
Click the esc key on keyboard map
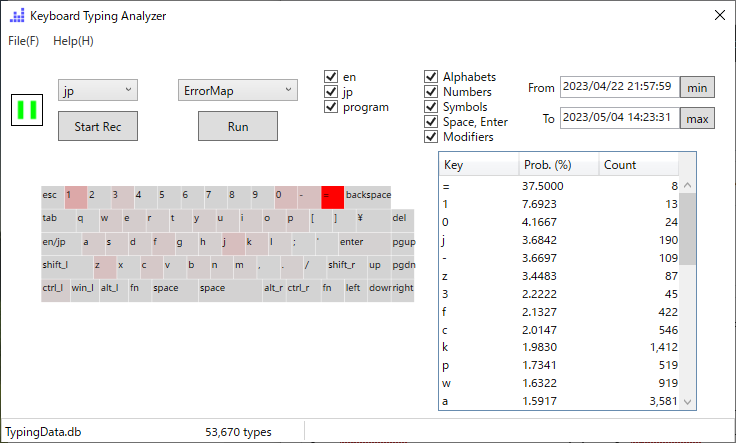(x=53, y=197)
